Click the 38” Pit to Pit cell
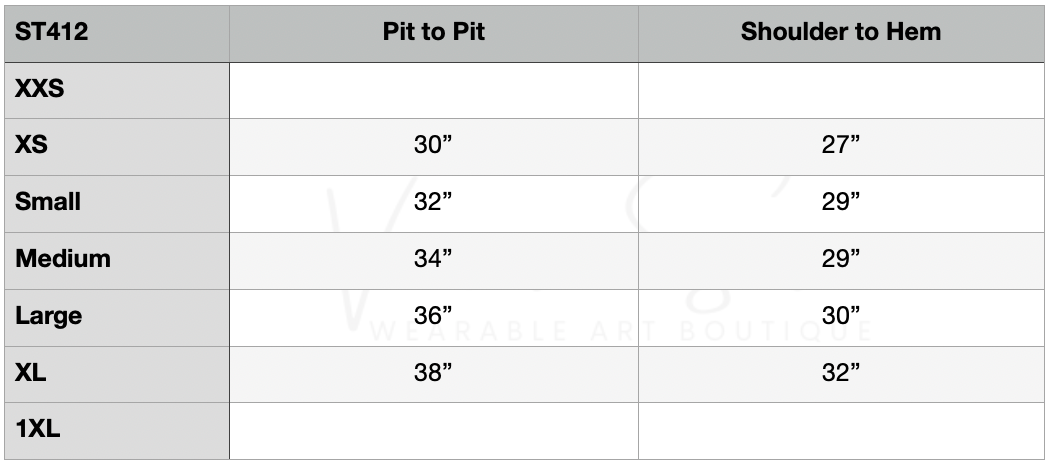 tap(433, 373)
